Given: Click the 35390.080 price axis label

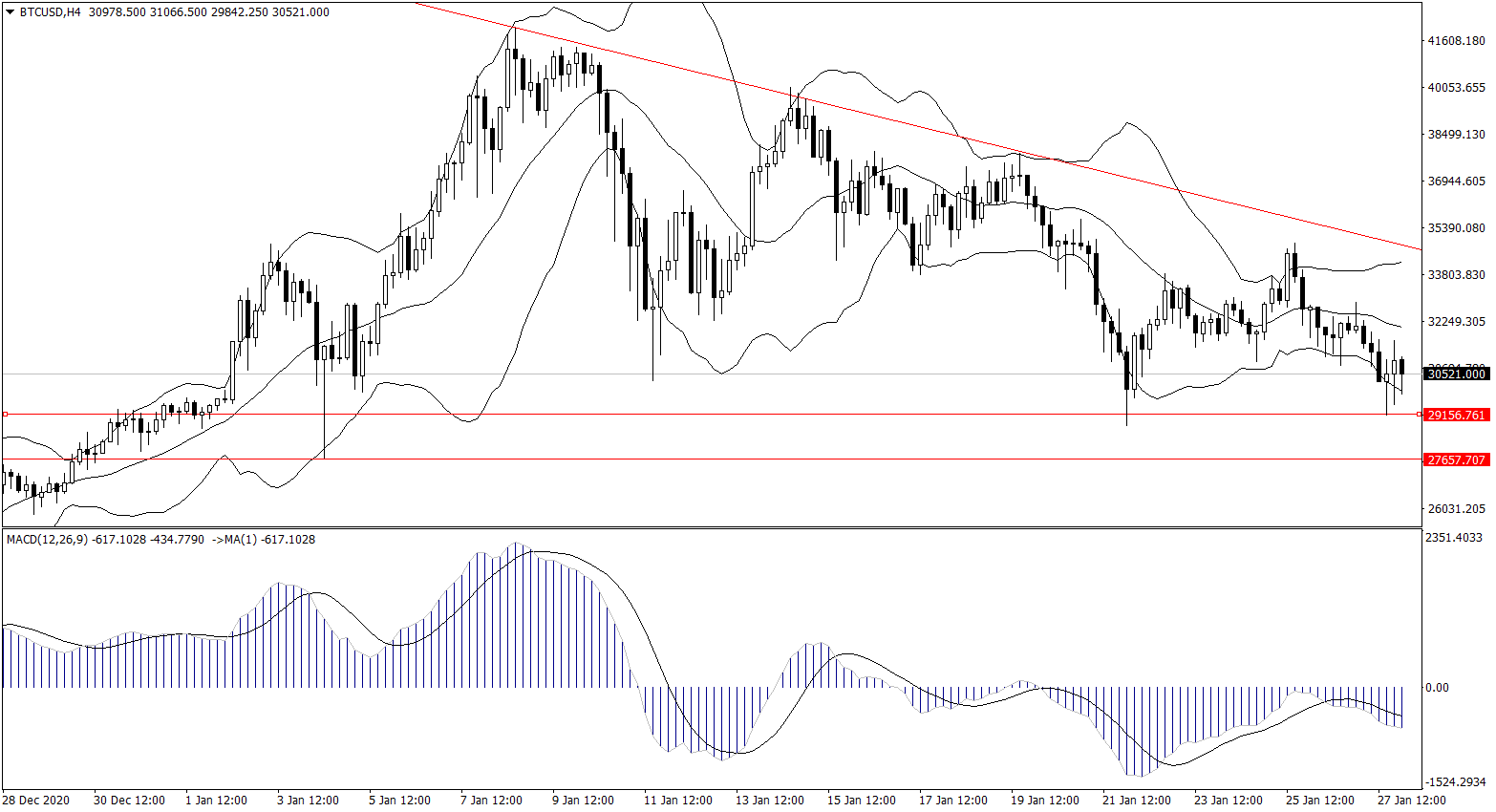Looking at the screenshot, I should [x=1456, y=227].
